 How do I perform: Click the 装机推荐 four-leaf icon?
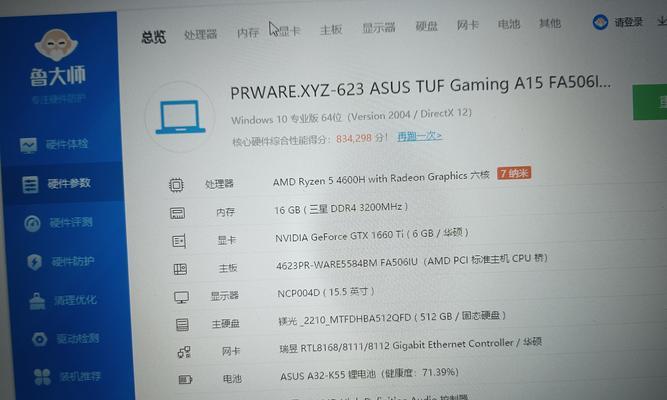(x=42, y=377)
